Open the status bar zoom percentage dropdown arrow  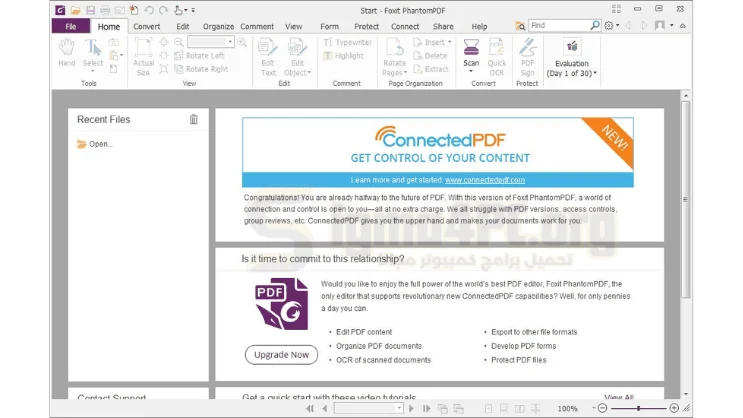pyautogui.click(x=593, y=408)
